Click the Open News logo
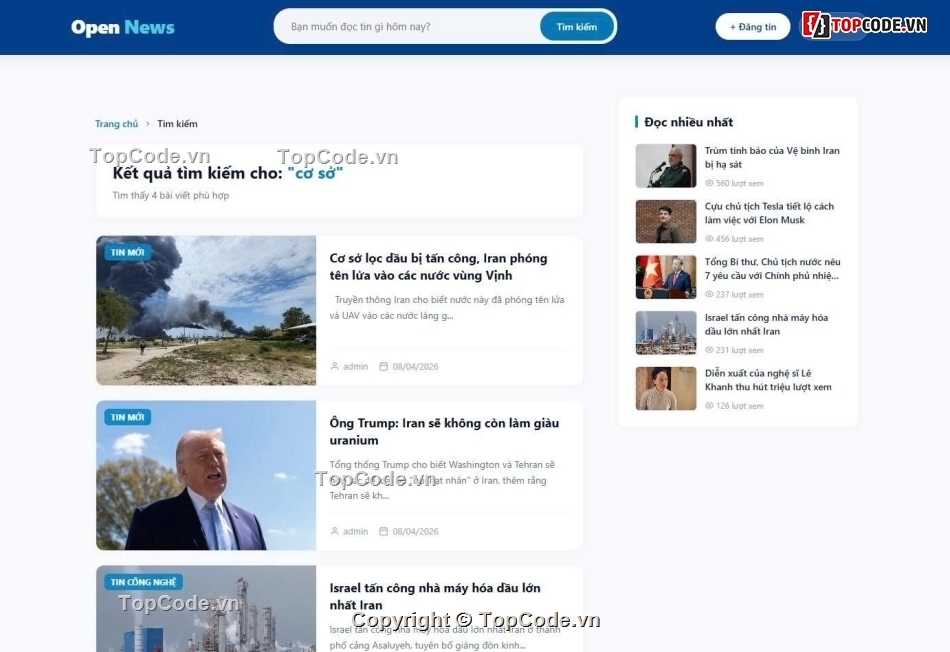The height and width of the screenshot is (652, 950). 122,27
